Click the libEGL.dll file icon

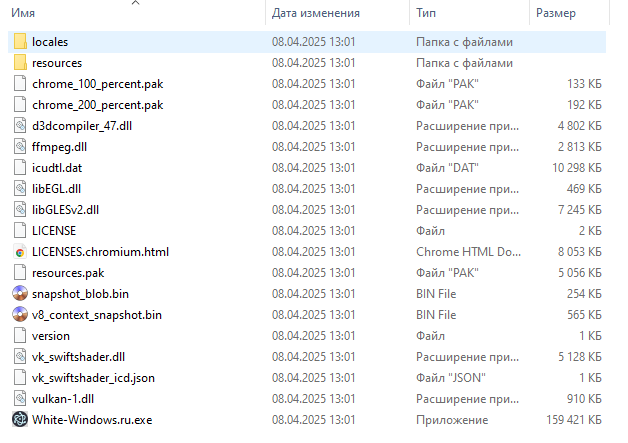point(20,189)
